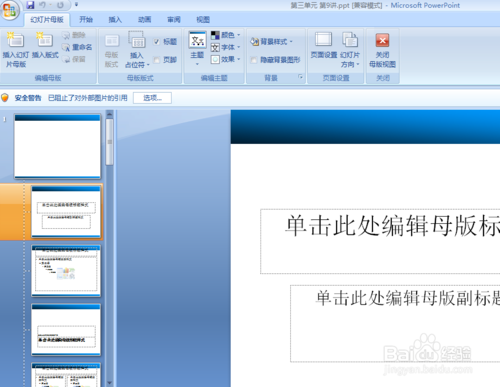Open the Office button menu
500x387 pixels.
point(9,10)
